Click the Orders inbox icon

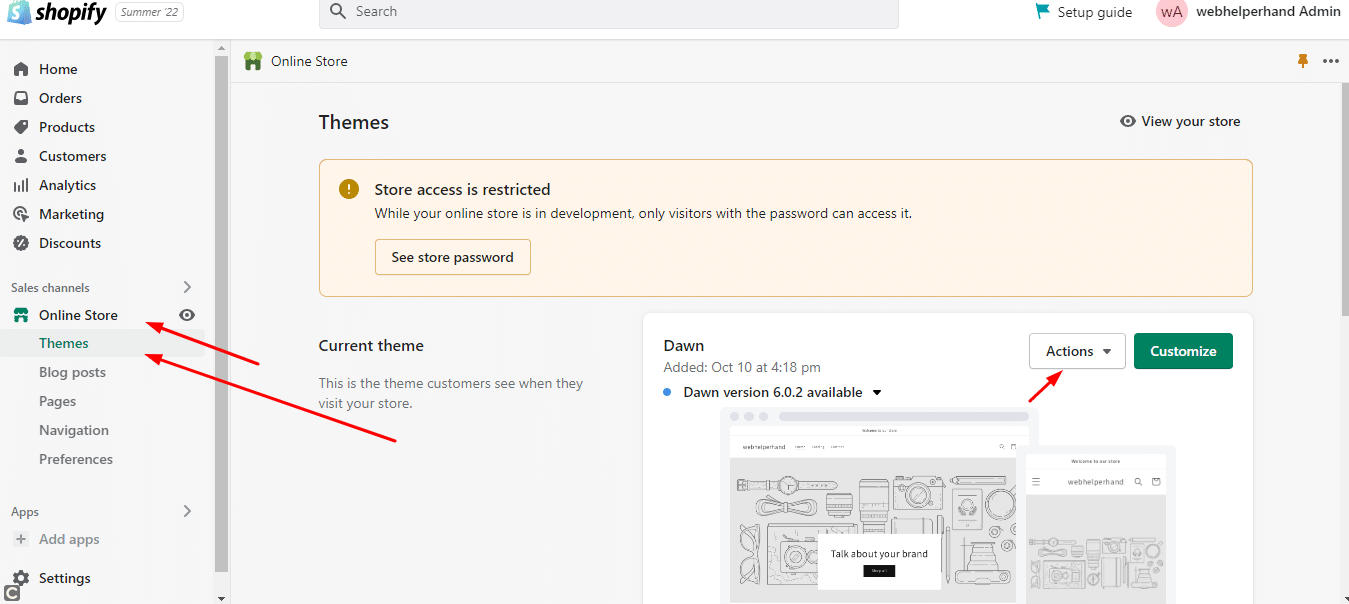pos(20,98)
